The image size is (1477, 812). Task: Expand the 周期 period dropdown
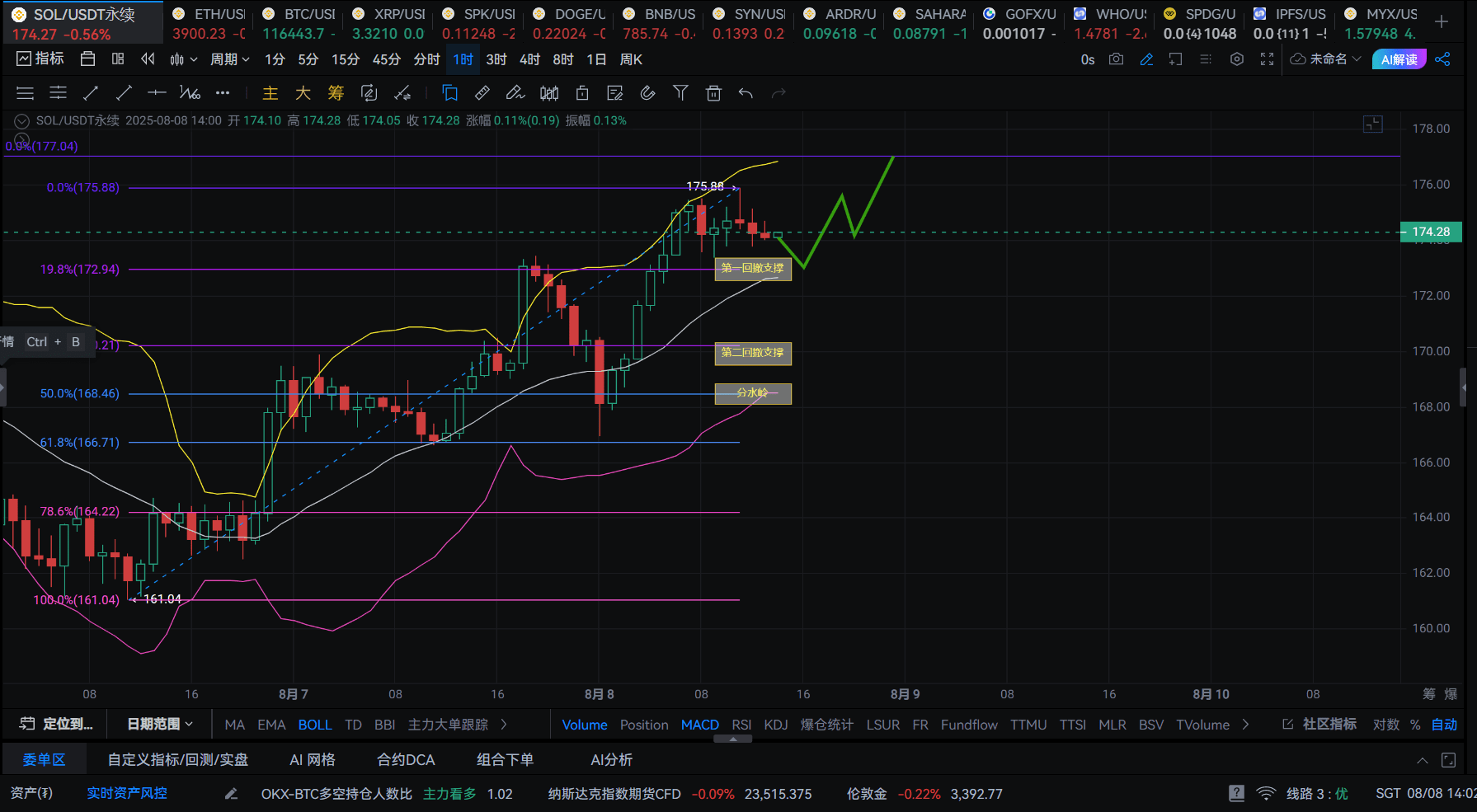(x=229, y=59)
